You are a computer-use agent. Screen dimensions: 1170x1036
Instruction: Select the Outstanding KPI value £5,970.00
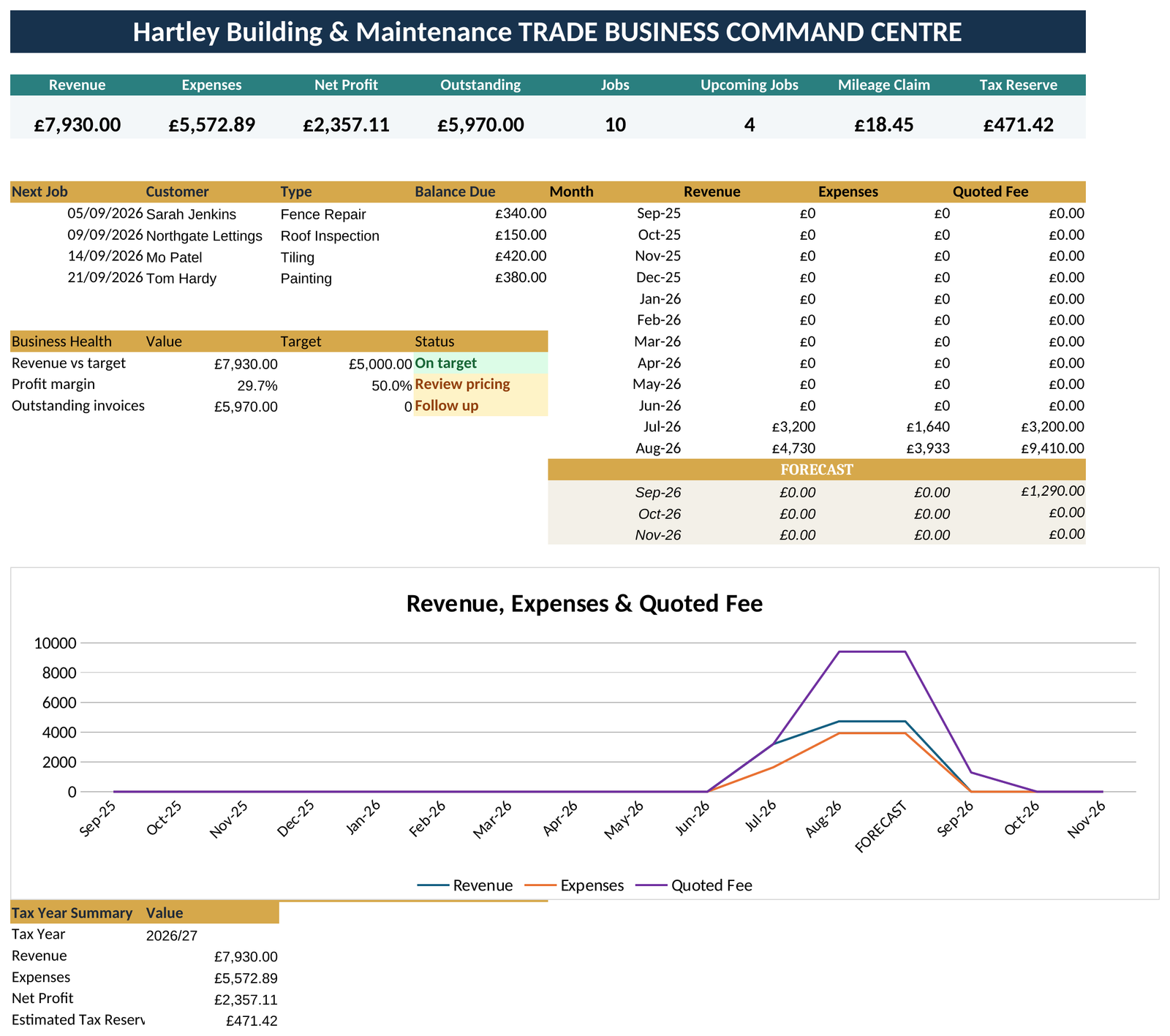(481, 124)
